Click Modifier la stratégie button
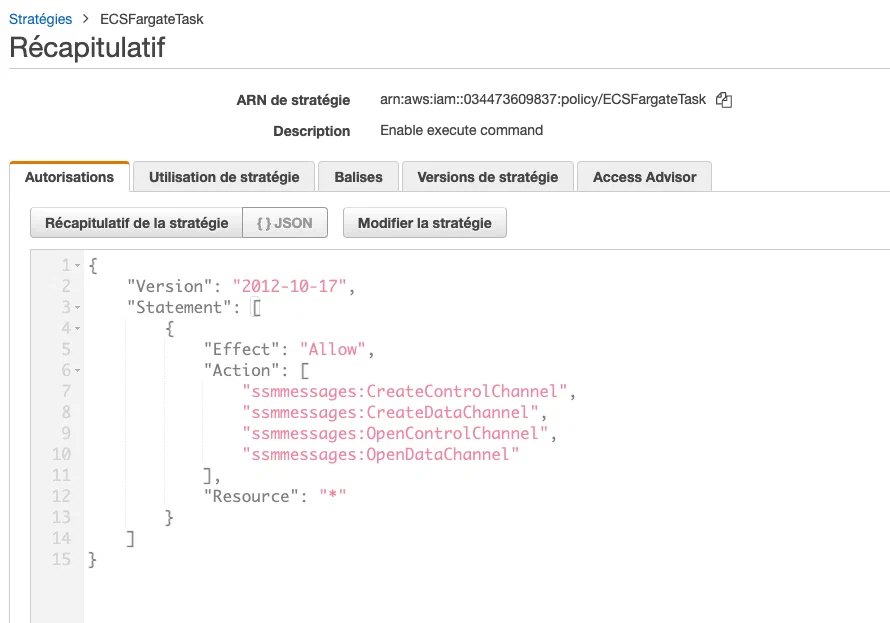 425,223
